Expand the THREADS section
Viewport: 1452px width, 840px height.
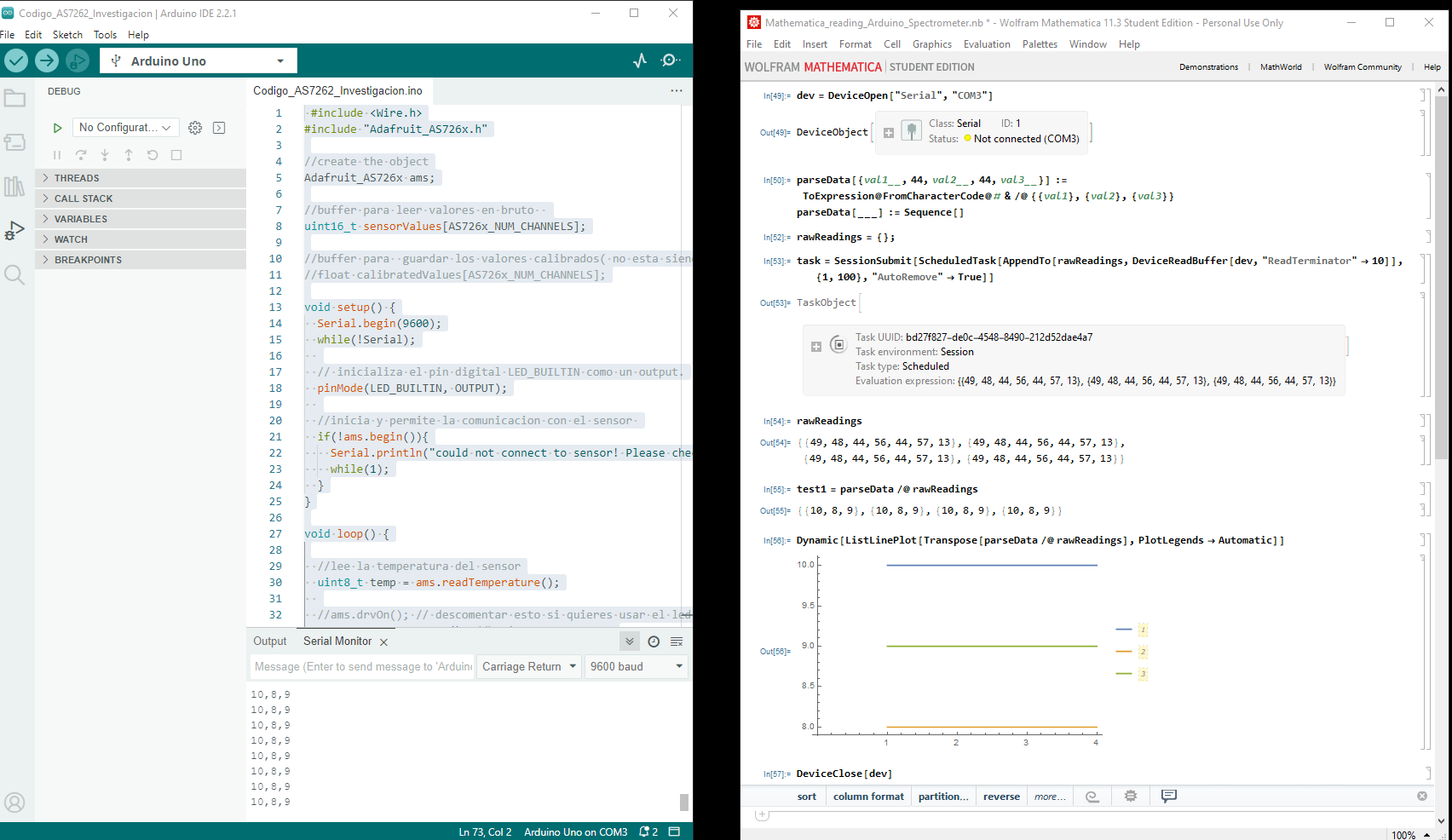click(x=141, y=178)
